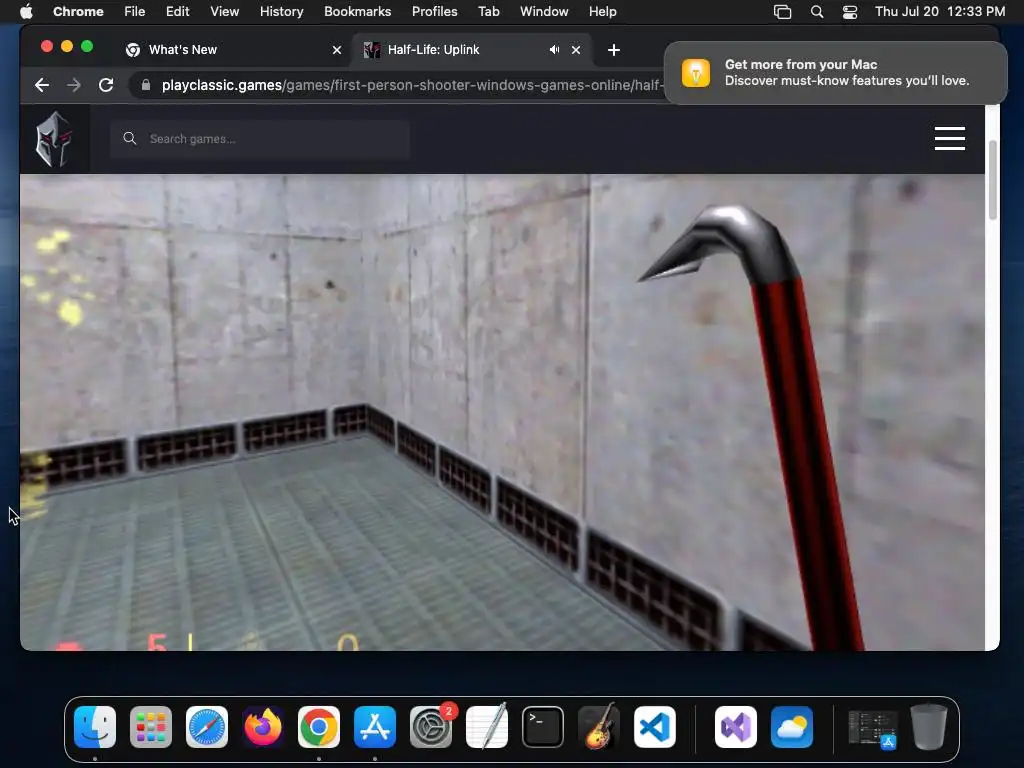Click the playclassic.games URL in address bar

(x=412, y=85)
